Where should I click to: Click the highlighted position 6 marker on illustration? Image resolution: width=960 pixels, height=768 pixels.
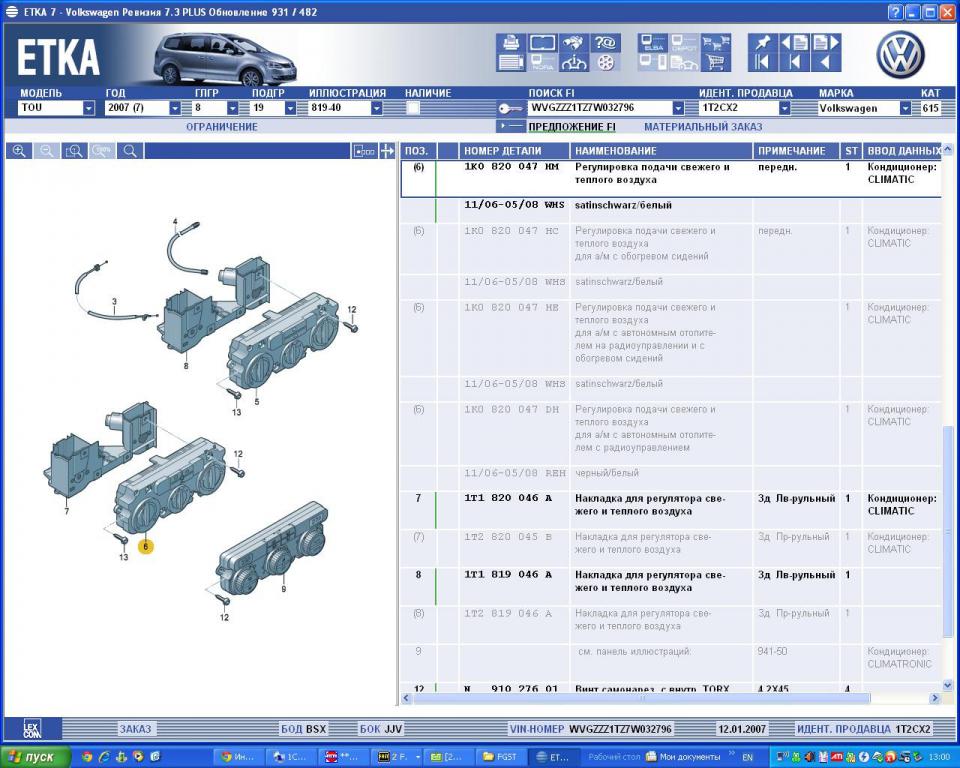point(146,546)
